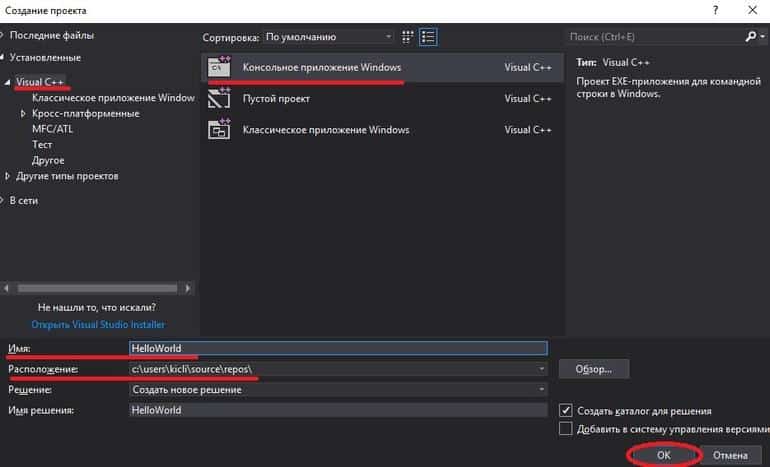Image resolution: width=770 pixels, height=467 pixels.
Task: Expand the 'В сети' section
Action: [2, 200]
